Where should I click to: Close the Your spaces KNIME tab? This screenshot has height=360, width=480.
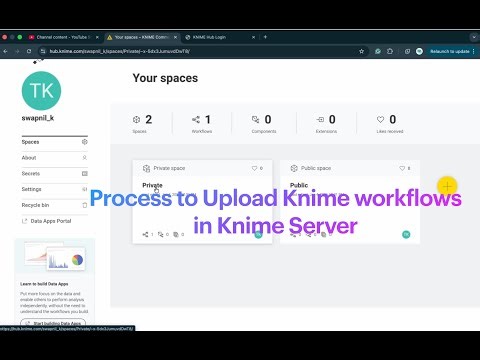coord(175,37)
